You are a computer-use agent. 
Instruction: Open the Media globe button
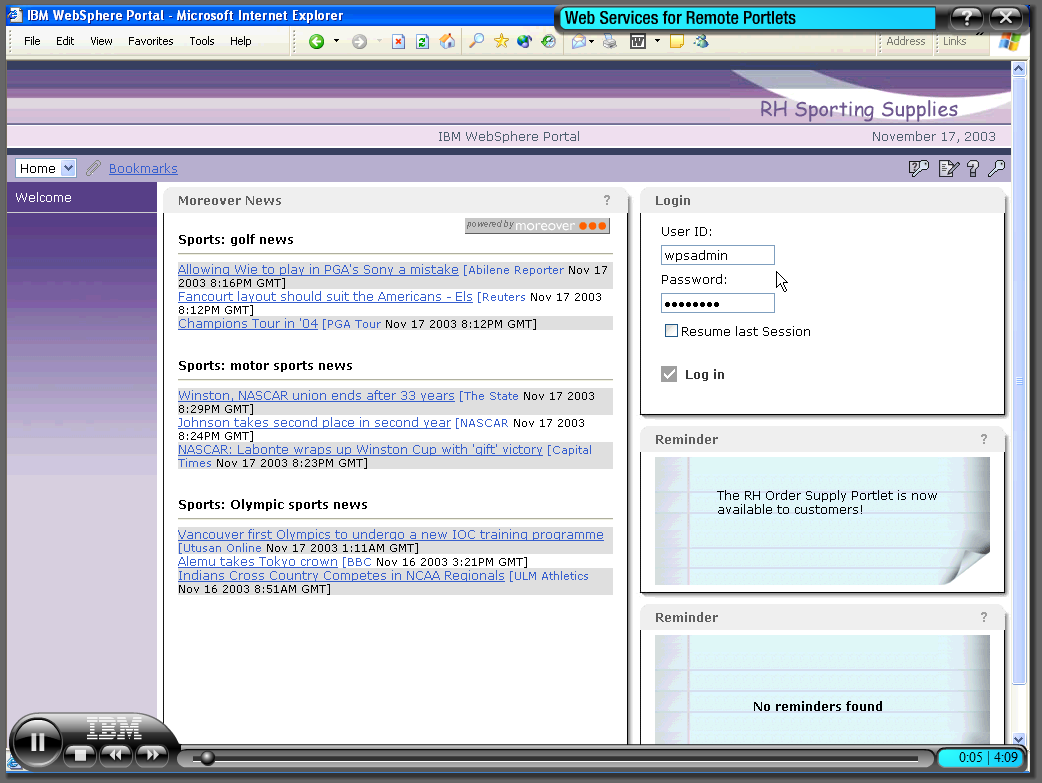coord(524,41)
